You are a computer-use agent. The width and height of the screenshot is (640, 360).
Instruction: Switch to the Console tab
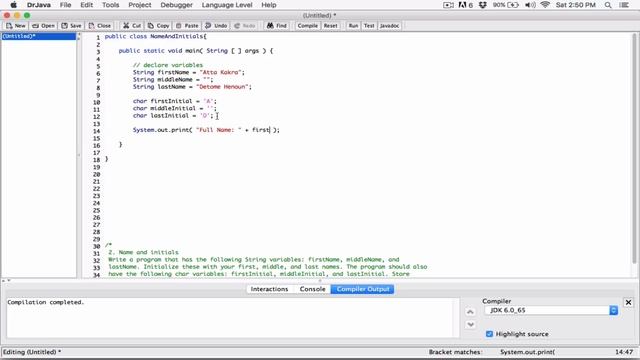coord(312,289)
